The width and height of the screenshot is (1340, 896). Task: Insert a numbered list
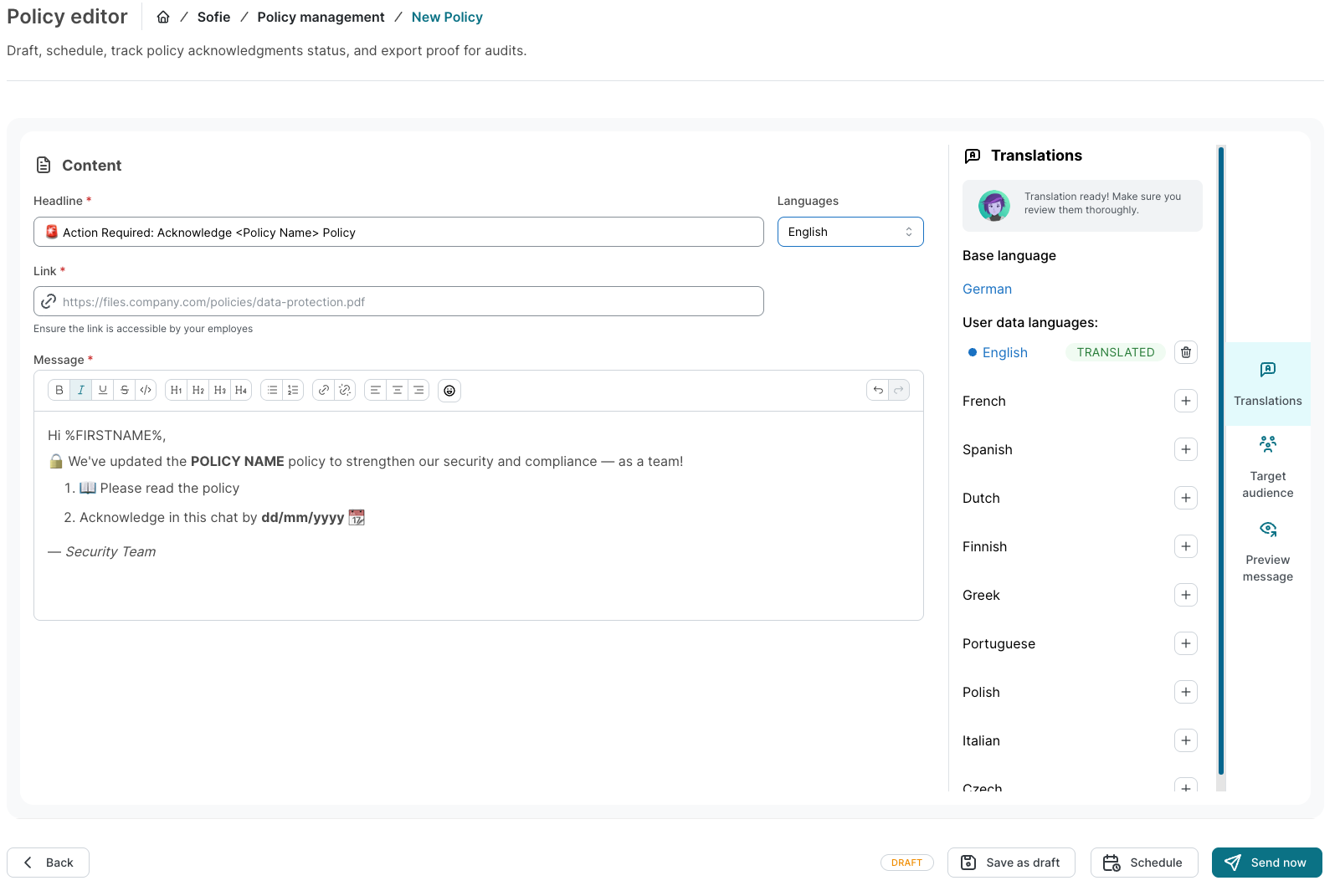[x=293, y=390]
